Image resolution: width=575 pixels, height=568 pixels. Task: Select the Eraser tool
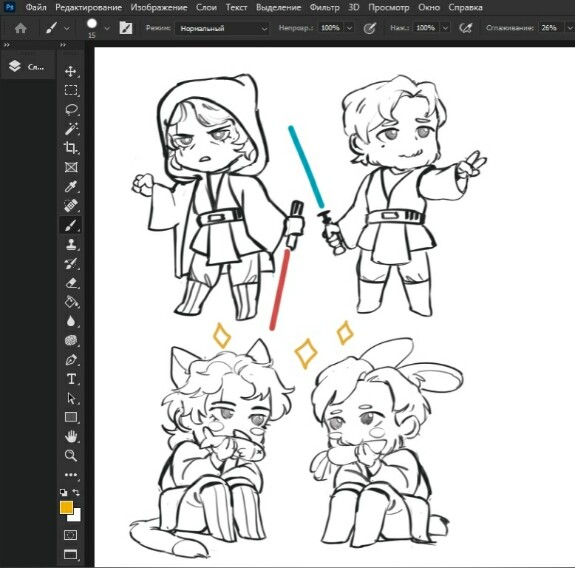[71, 283]
